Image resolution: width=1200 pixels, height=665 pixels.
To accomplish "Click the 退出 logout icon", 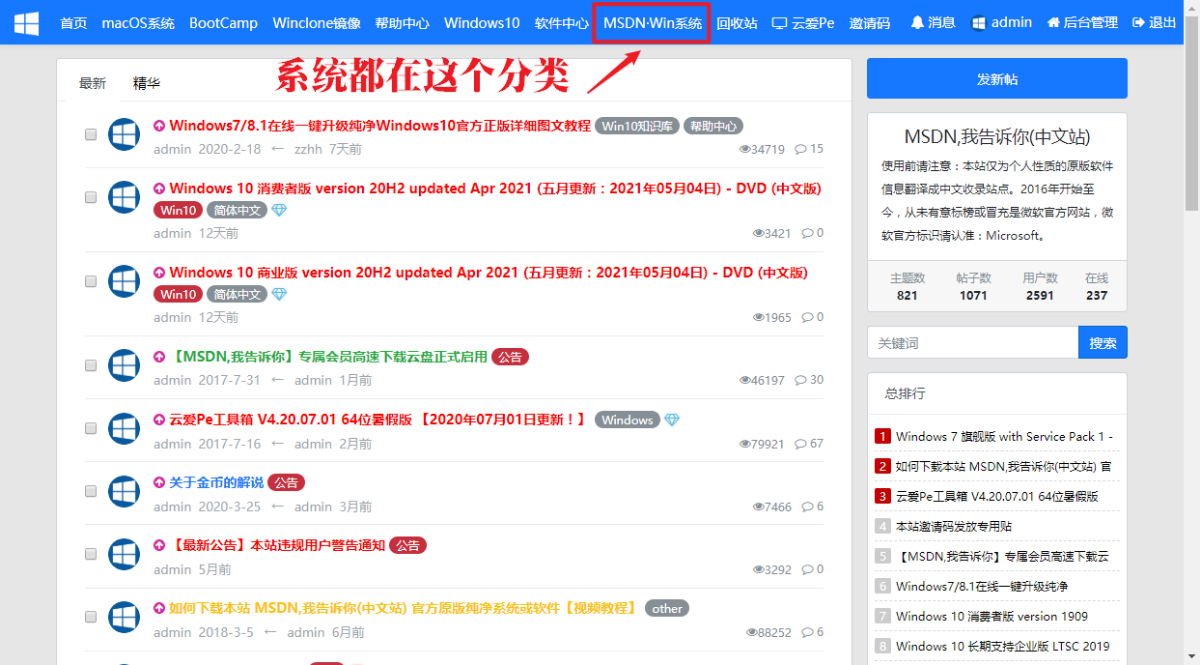I will [x=1138, y=23].
